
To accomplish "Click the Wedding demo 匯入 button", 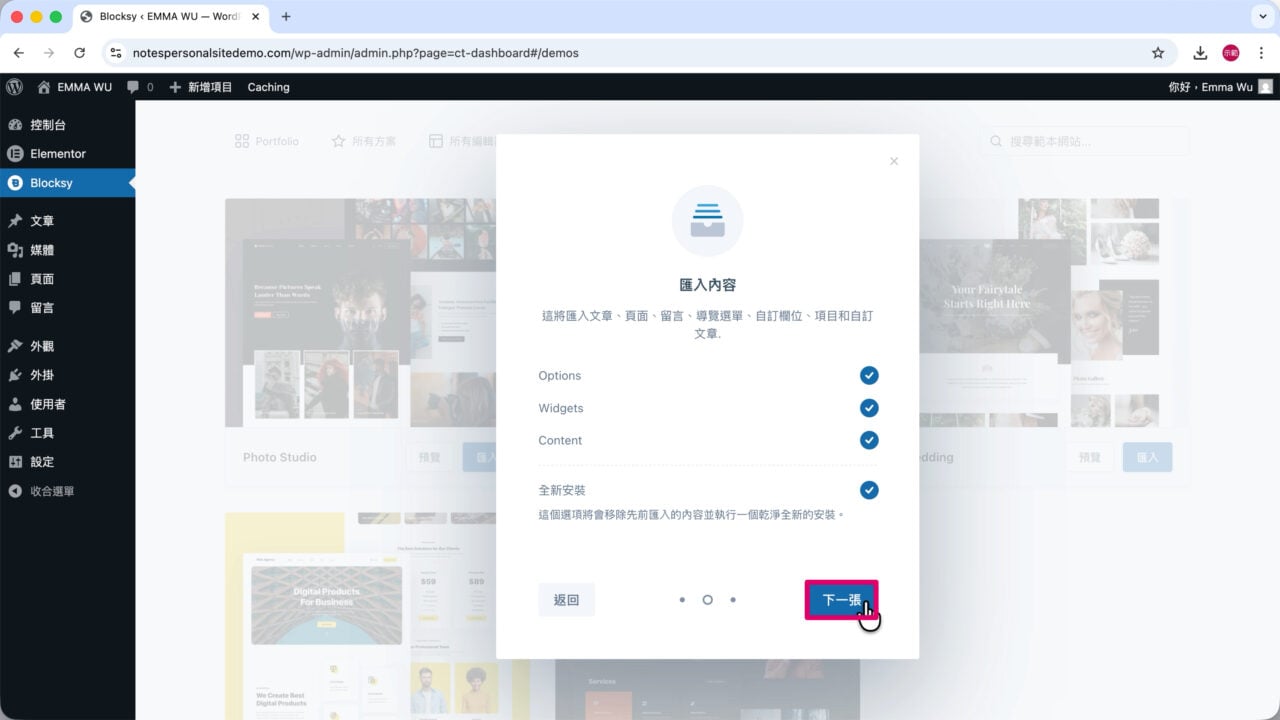I will coord(1147,457).
